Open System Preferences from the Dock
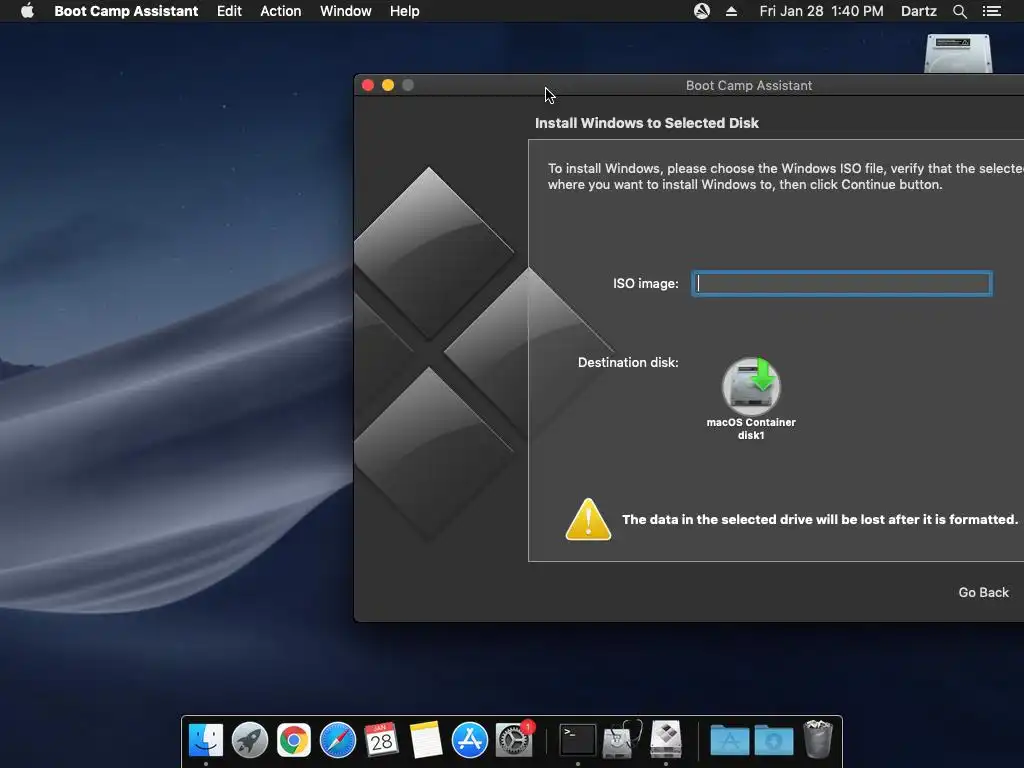Image resolution: width=1024 pixels, height=768 pixels. point(515,739)
